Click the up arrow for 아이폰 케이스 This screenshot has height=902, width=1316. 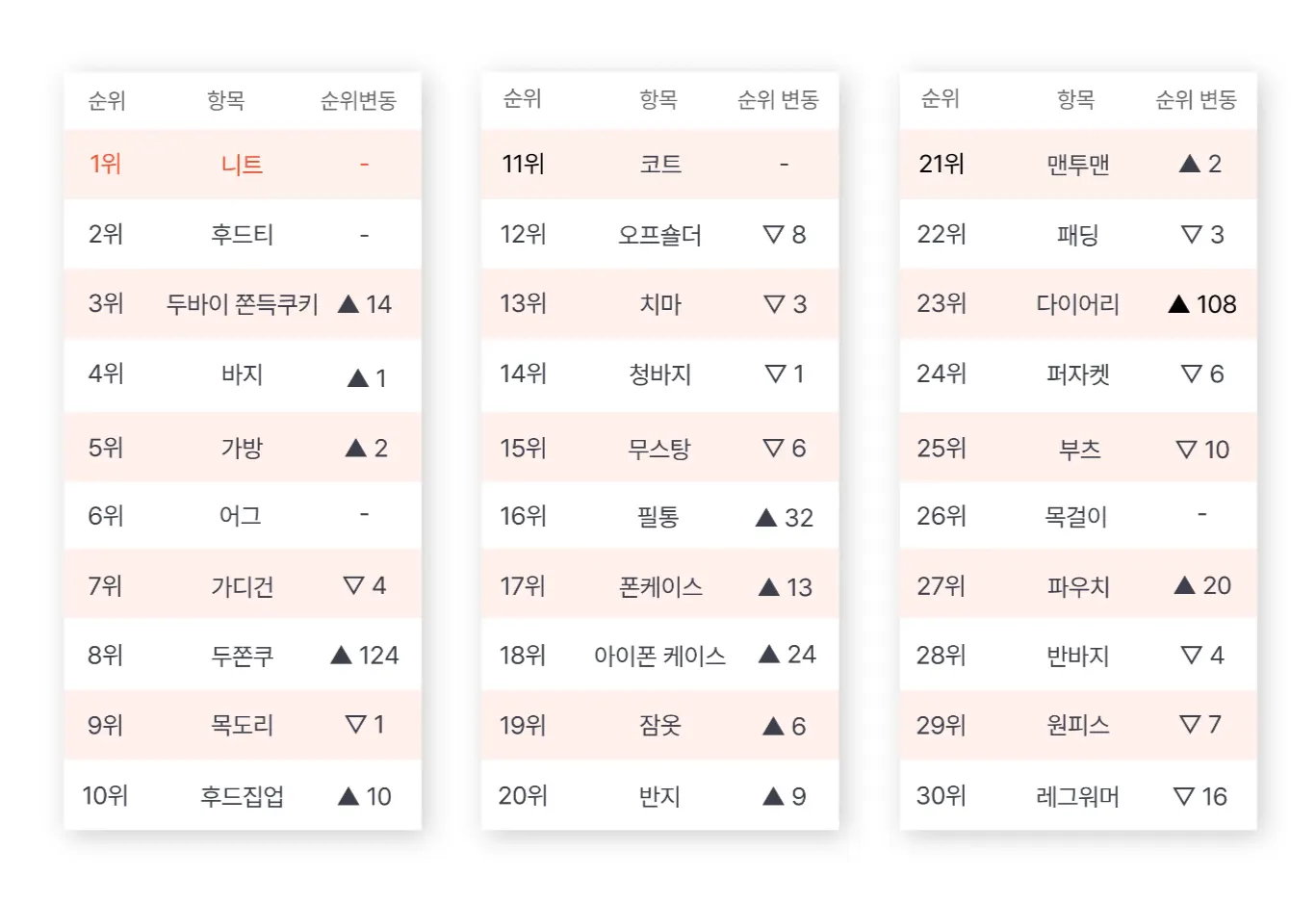(x=769, y=655)
